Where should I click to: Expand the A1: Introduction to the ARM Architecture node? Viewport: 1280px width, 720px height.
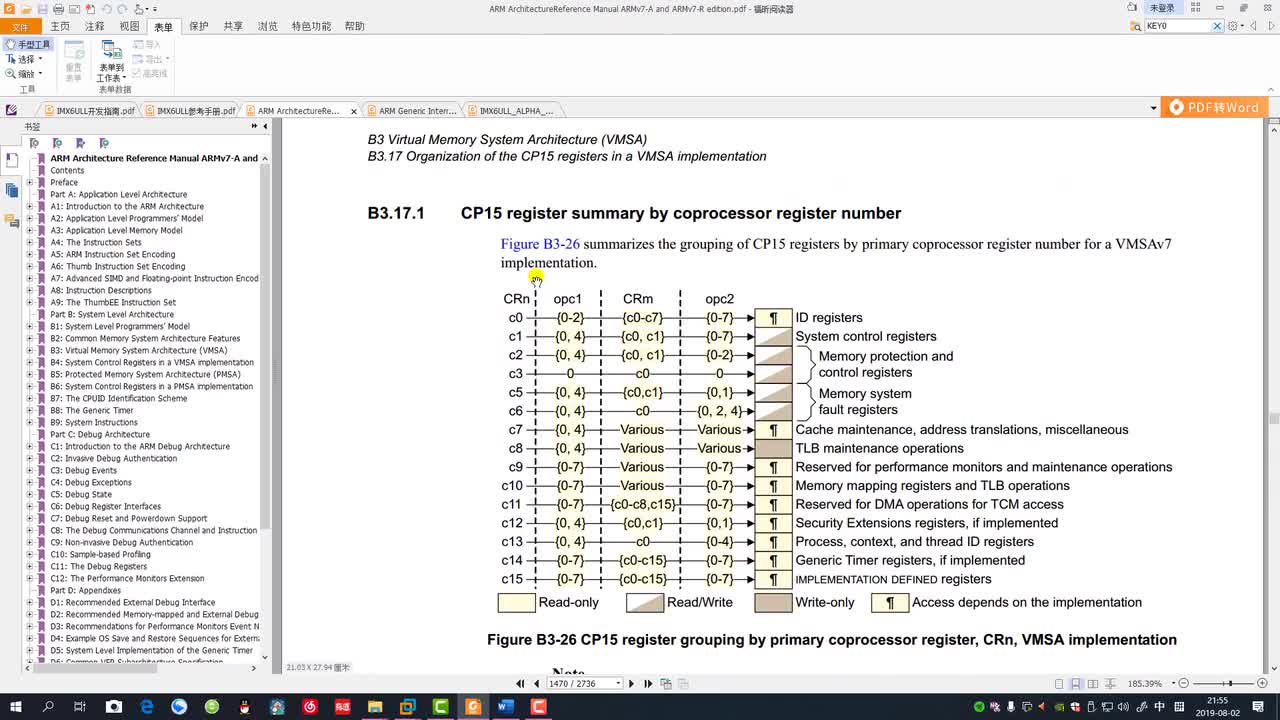tap(30, 206)
